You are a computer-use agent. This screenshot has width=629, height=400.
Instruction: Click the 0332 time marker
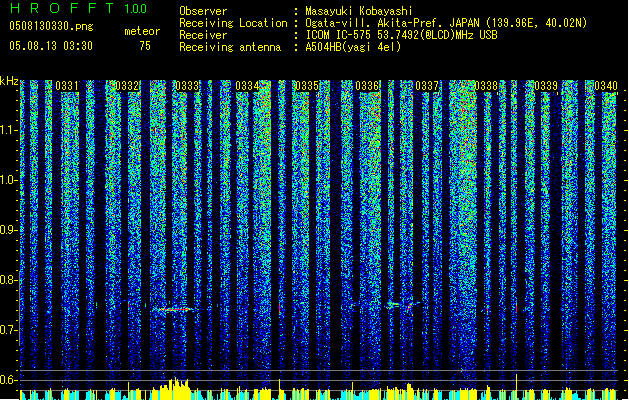pos(127,86)
